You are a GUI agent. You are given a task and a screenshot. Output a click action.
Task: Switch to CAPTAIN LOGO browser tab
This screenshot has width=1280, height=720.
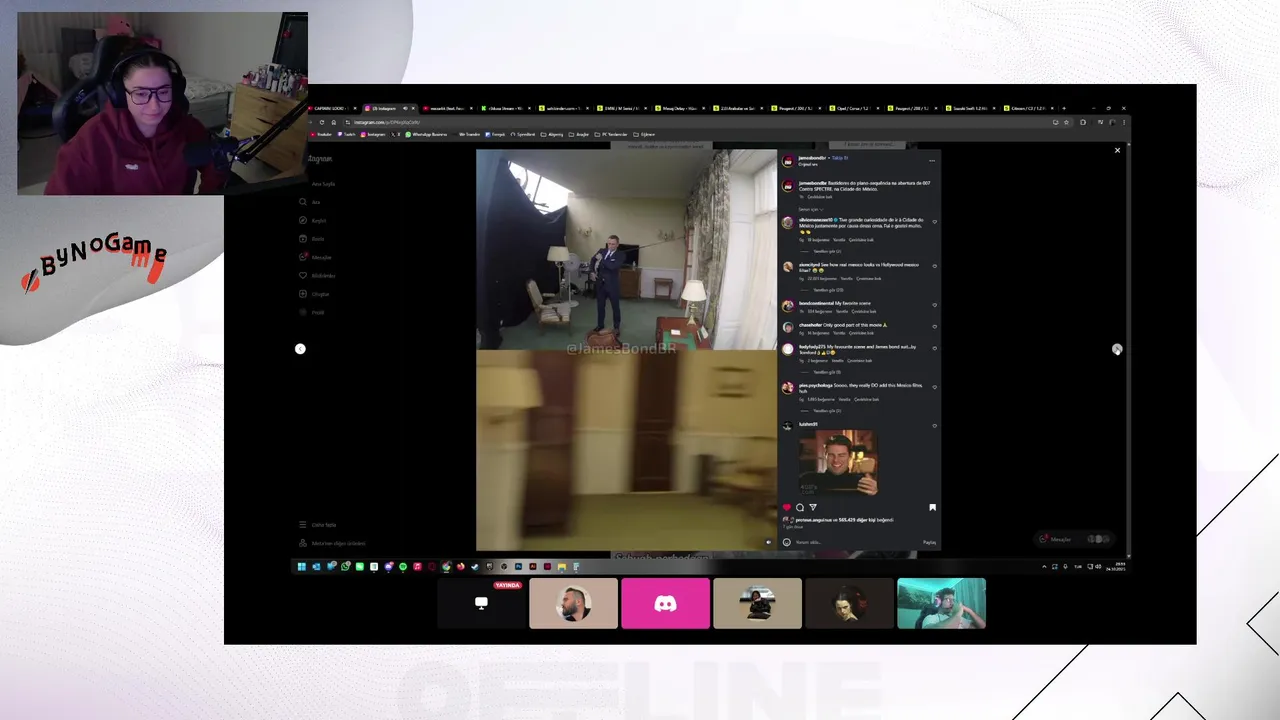(330, 108)
